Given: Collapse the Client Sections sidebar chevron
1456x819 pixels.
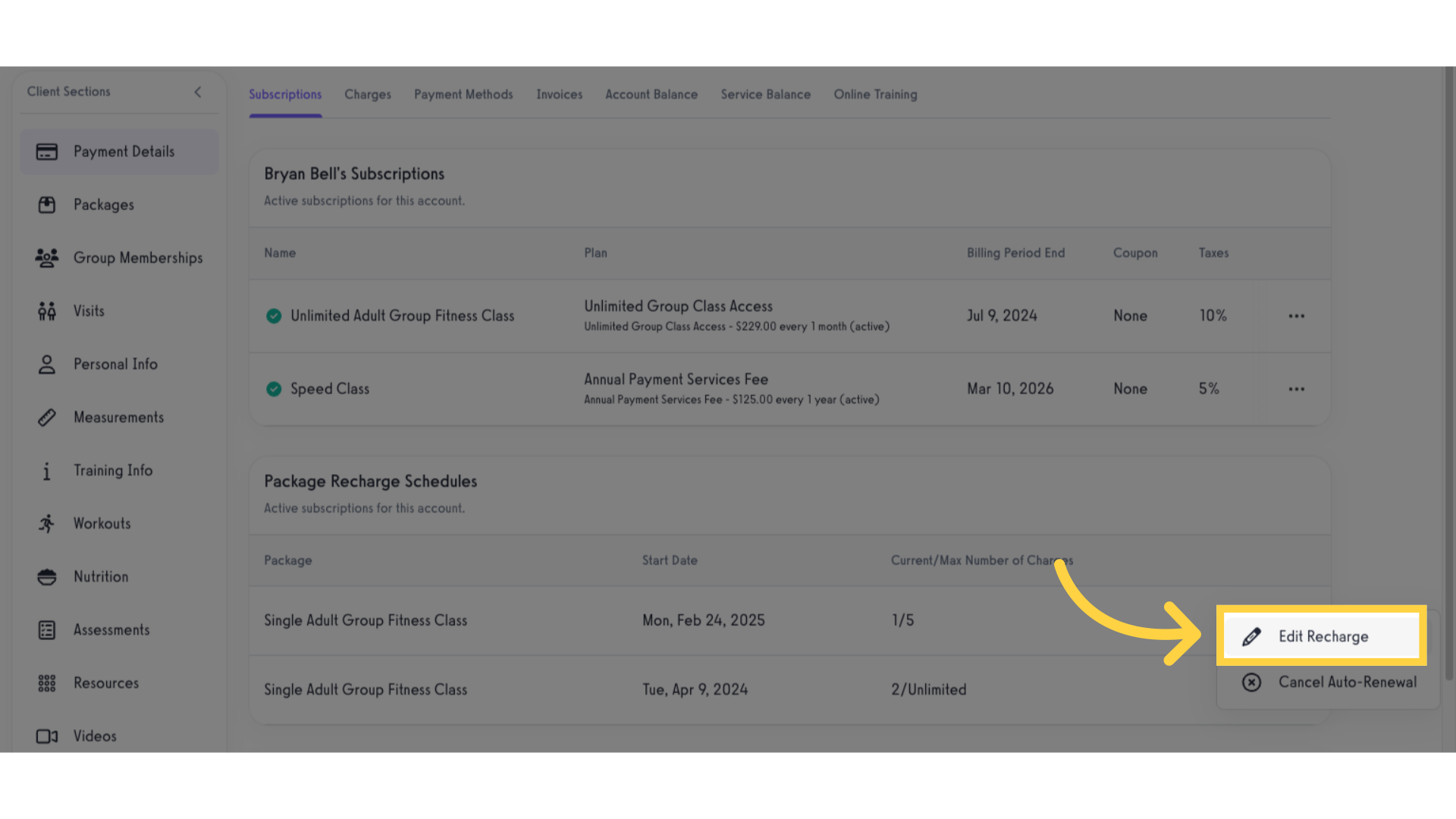Looking at the screenshot, I should point(198,92).
